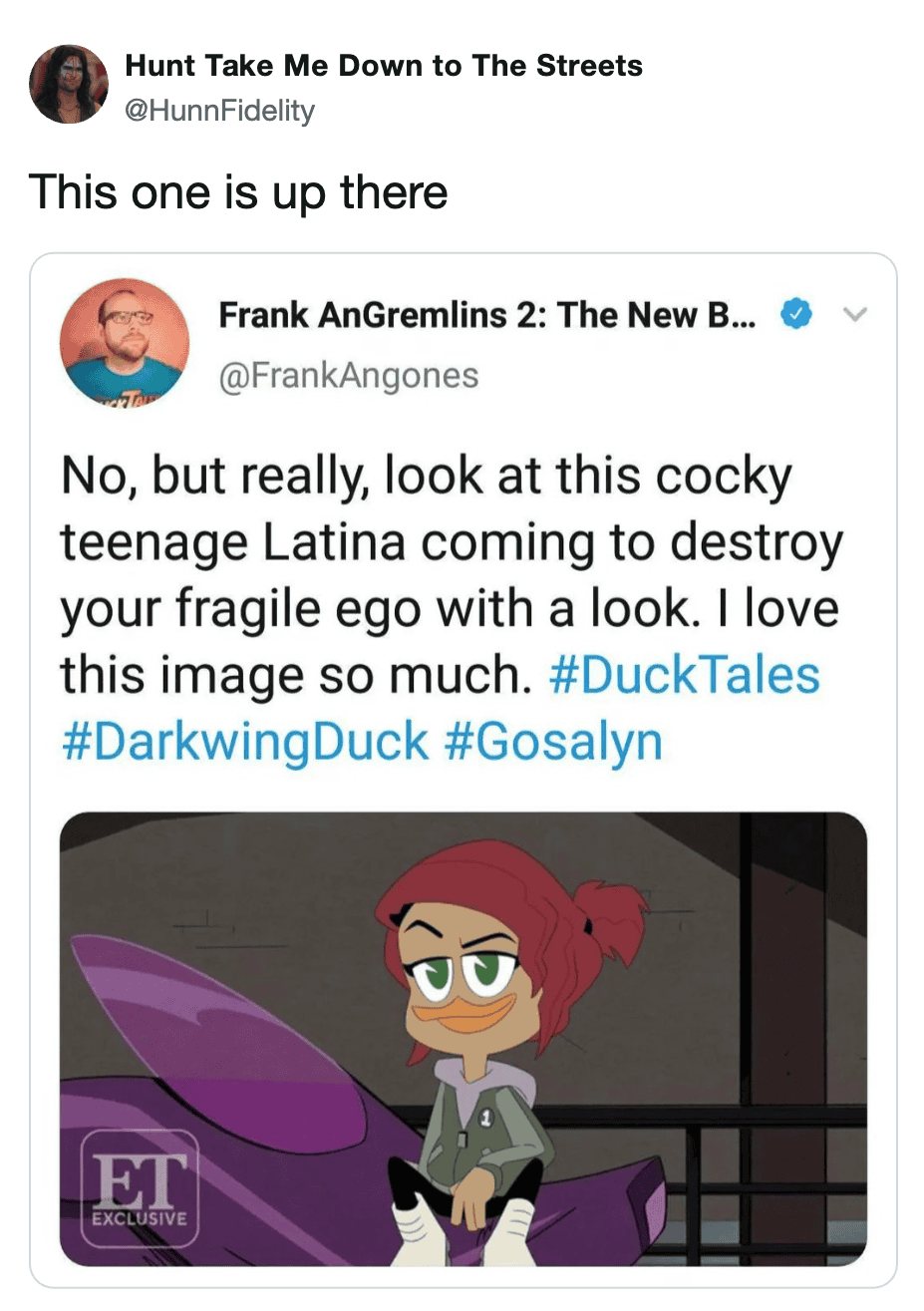Open the "Frank AnGremlins 2: The New B..." name
This screenshot has width=924, height=1311.
point(486,315)
